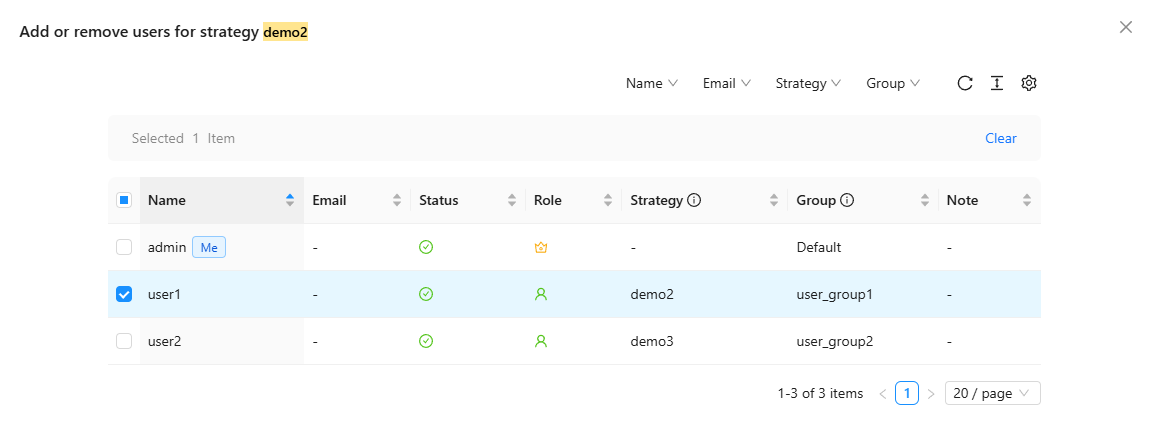Go to page 1 in pagination
The height and width of the screenshot is (439, 1149).
pyautogui.click(x=907, y=393)
